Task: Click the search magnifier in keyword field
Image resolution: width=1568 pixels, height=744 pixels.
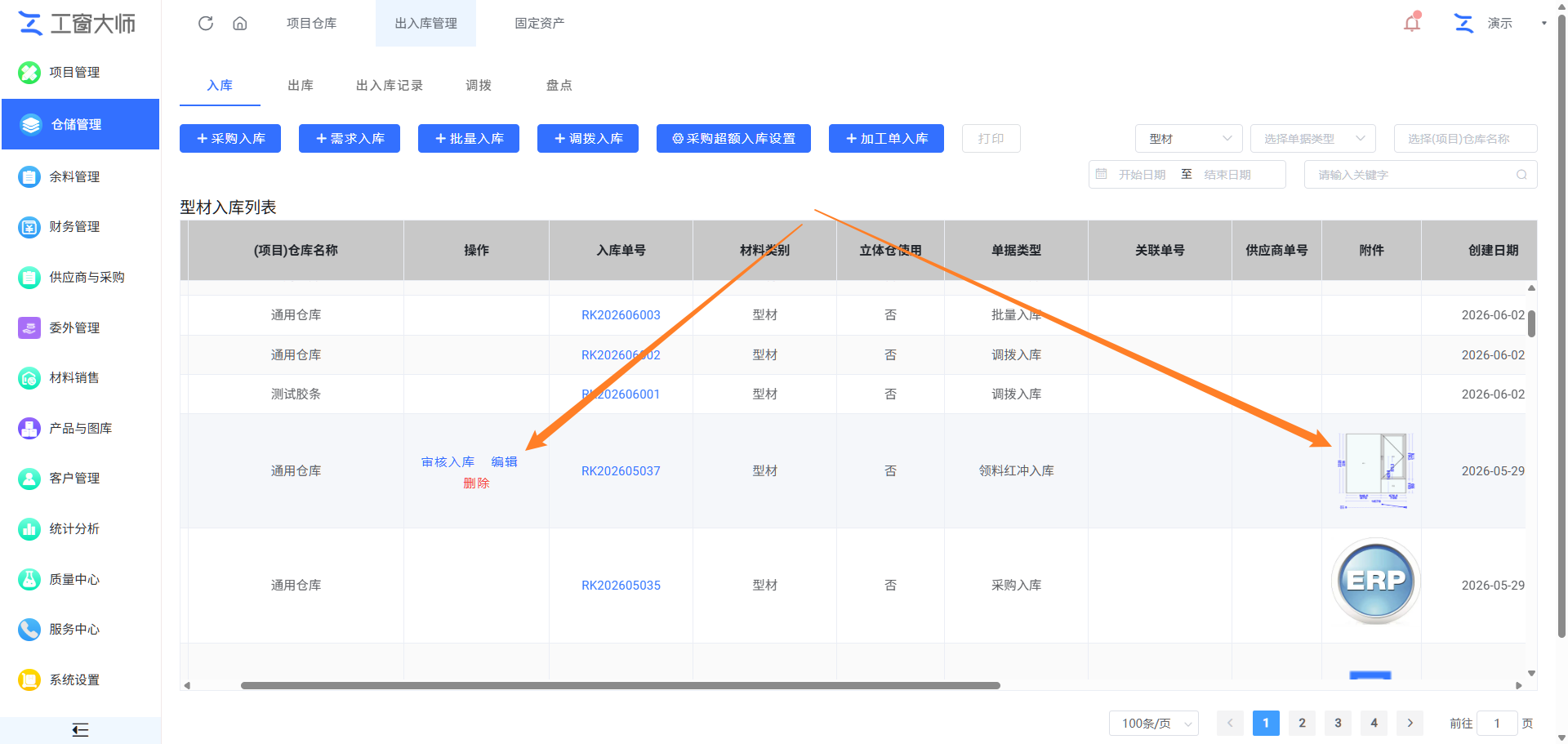Action: point(1521,175)
